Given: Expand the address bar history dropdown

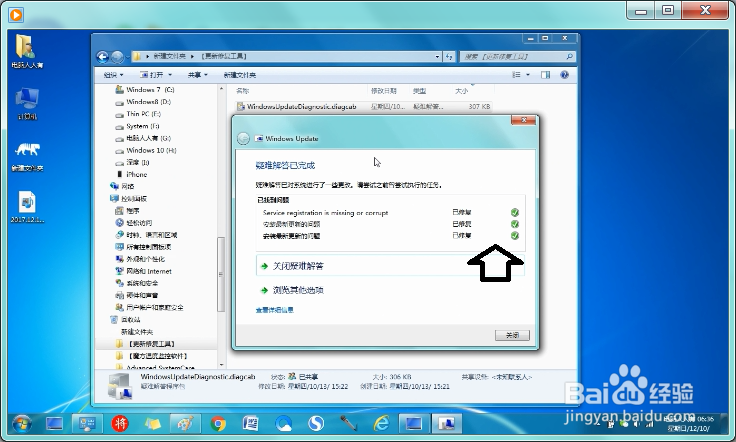Looking at the screenshot, I should coord(437,57).
